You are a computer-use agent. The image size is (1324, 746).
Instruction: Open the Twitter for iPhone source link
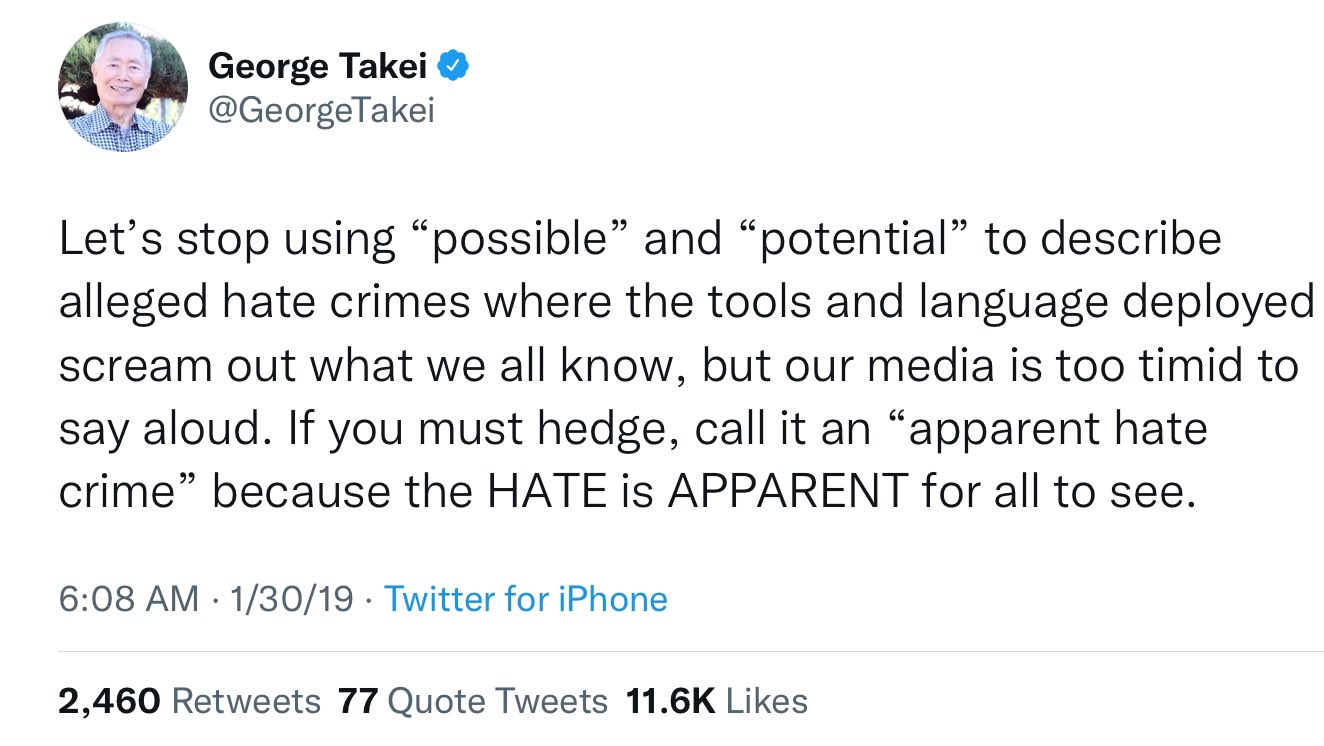526,599
